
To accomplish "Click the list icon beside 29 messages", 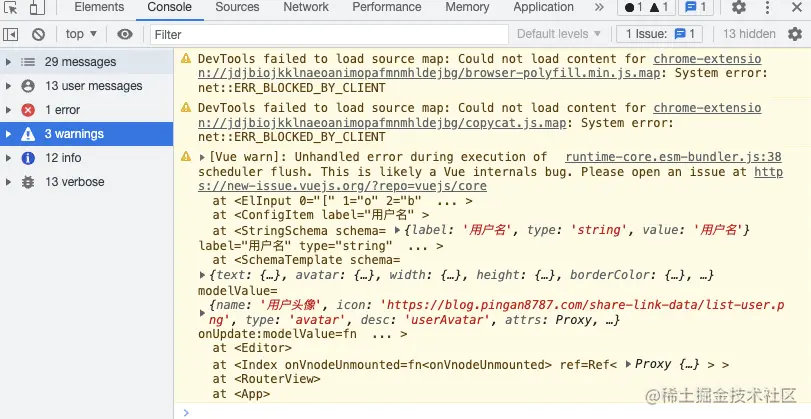I will point(28,62).
